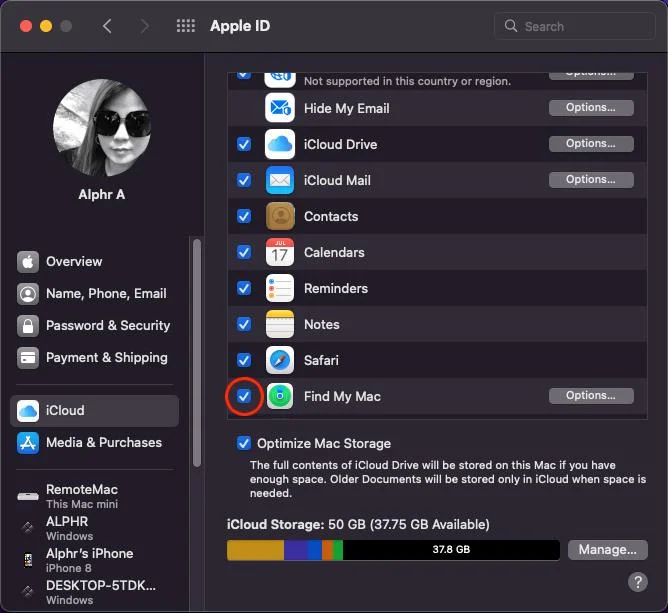Image resolution: width=668 pixels, height=613 pixels.
Task: Click the Find My Mac label
Action: click(x=342, y=397)
